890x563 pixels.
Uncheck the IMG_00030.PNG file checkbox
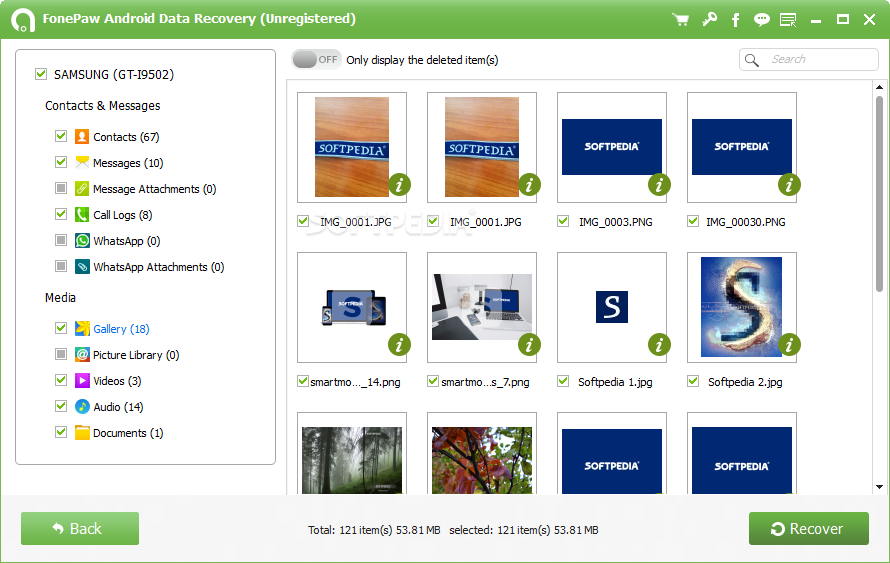click(x=693, y=221)
